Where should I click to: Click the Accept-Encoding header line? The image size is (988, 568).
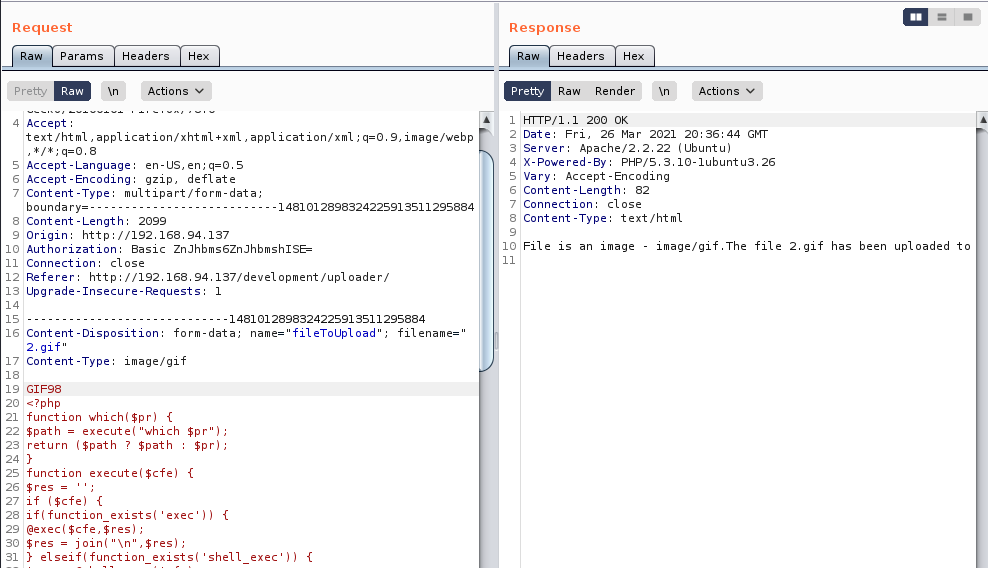pyautogui.click(x=130, y=179)
